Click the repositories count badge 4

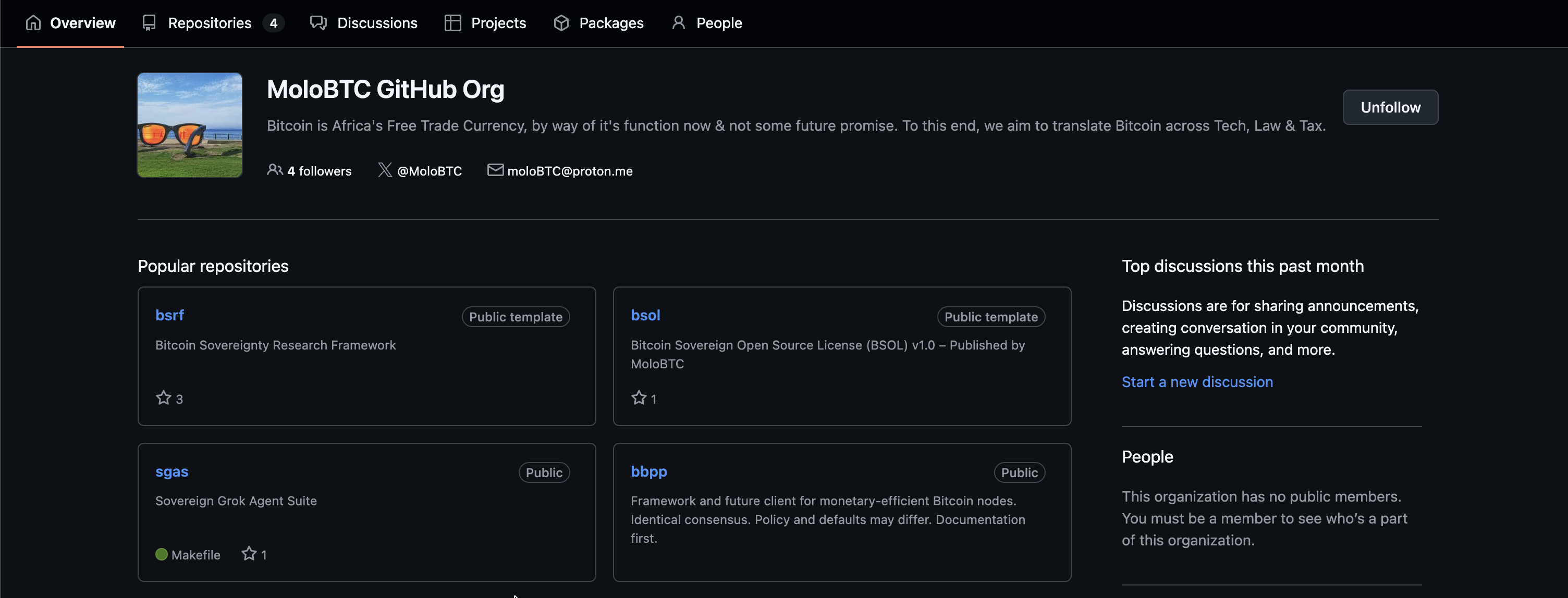tap(273, 23)
